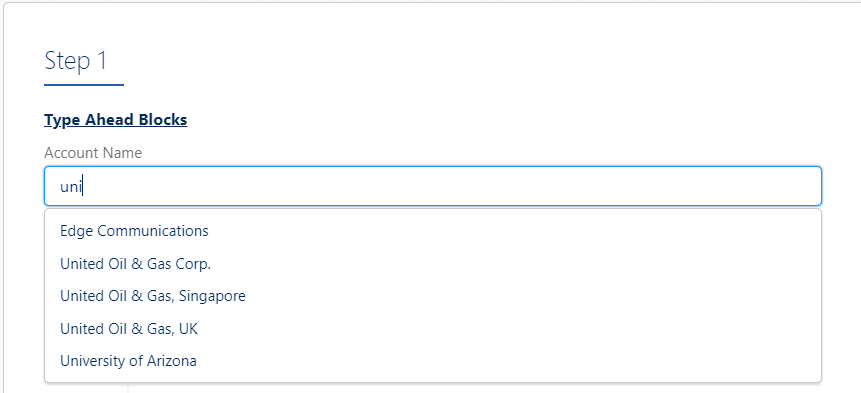The width and height of the screenshot is (861, 393).
Task: Pick the first suggestion, Edge Communications
Action: click(x=433, y=231)
